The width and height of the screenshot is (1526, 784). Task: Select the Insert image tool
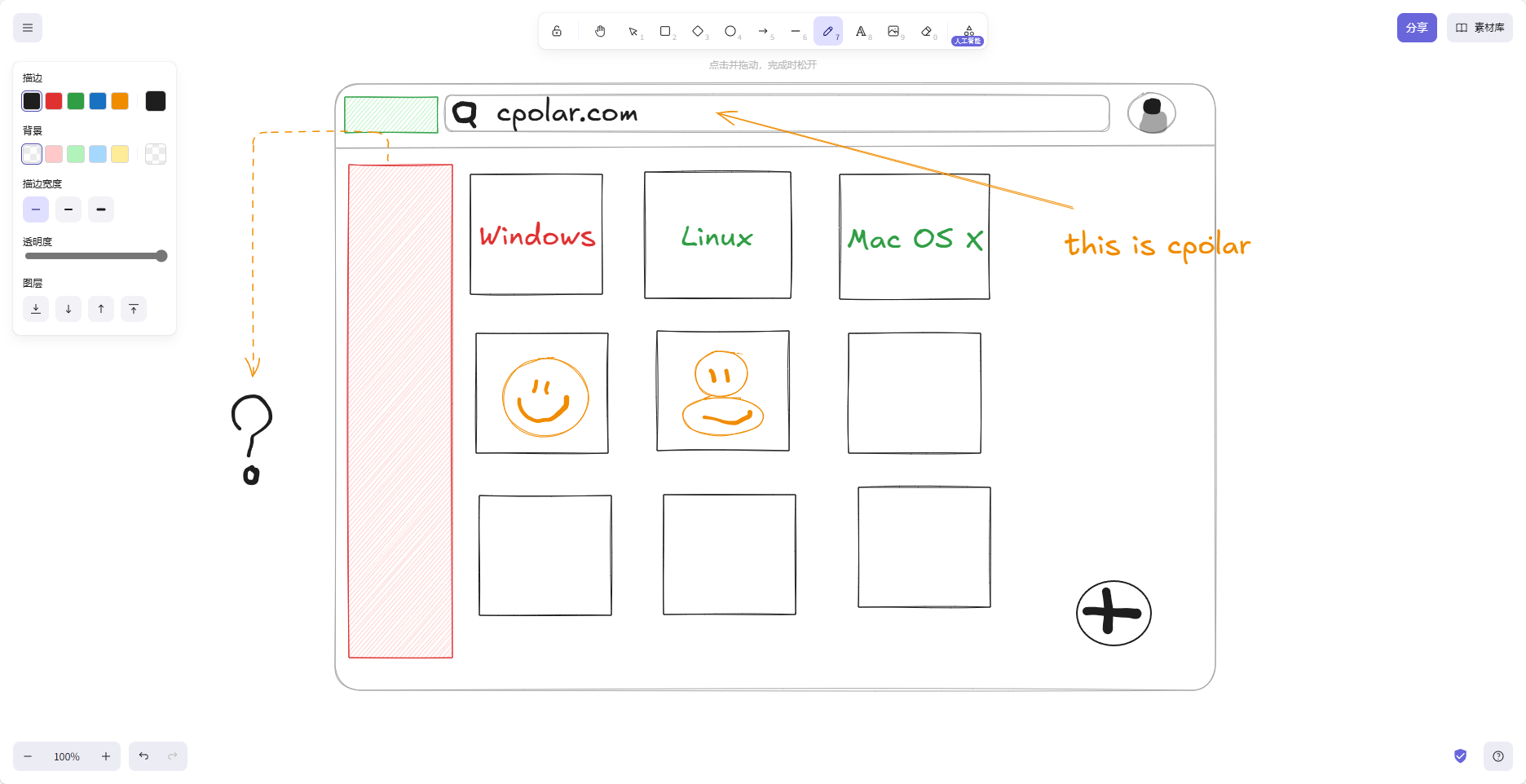(x=894, y=31)
